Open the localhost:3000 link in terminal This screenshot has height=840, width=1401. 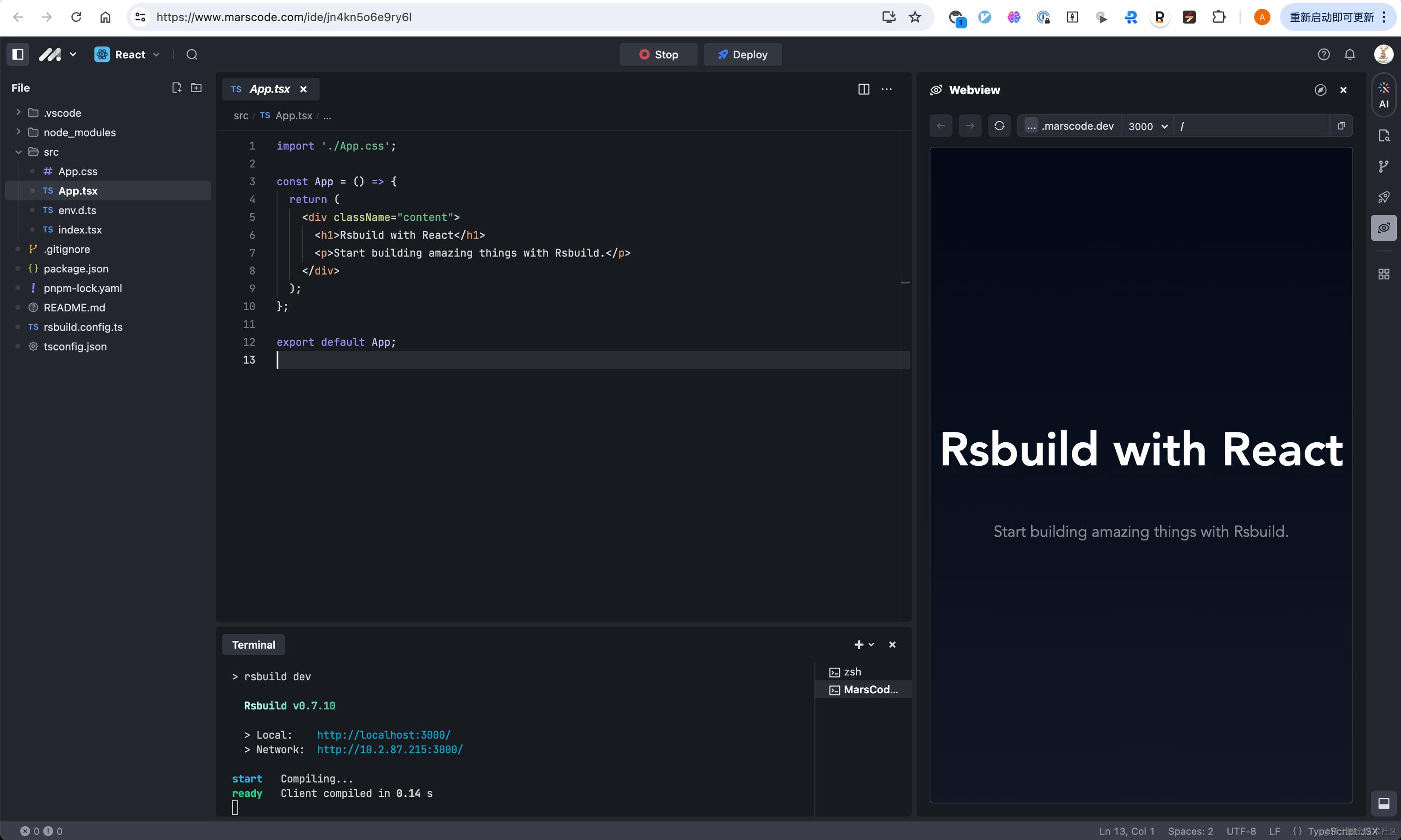[384, 735]
